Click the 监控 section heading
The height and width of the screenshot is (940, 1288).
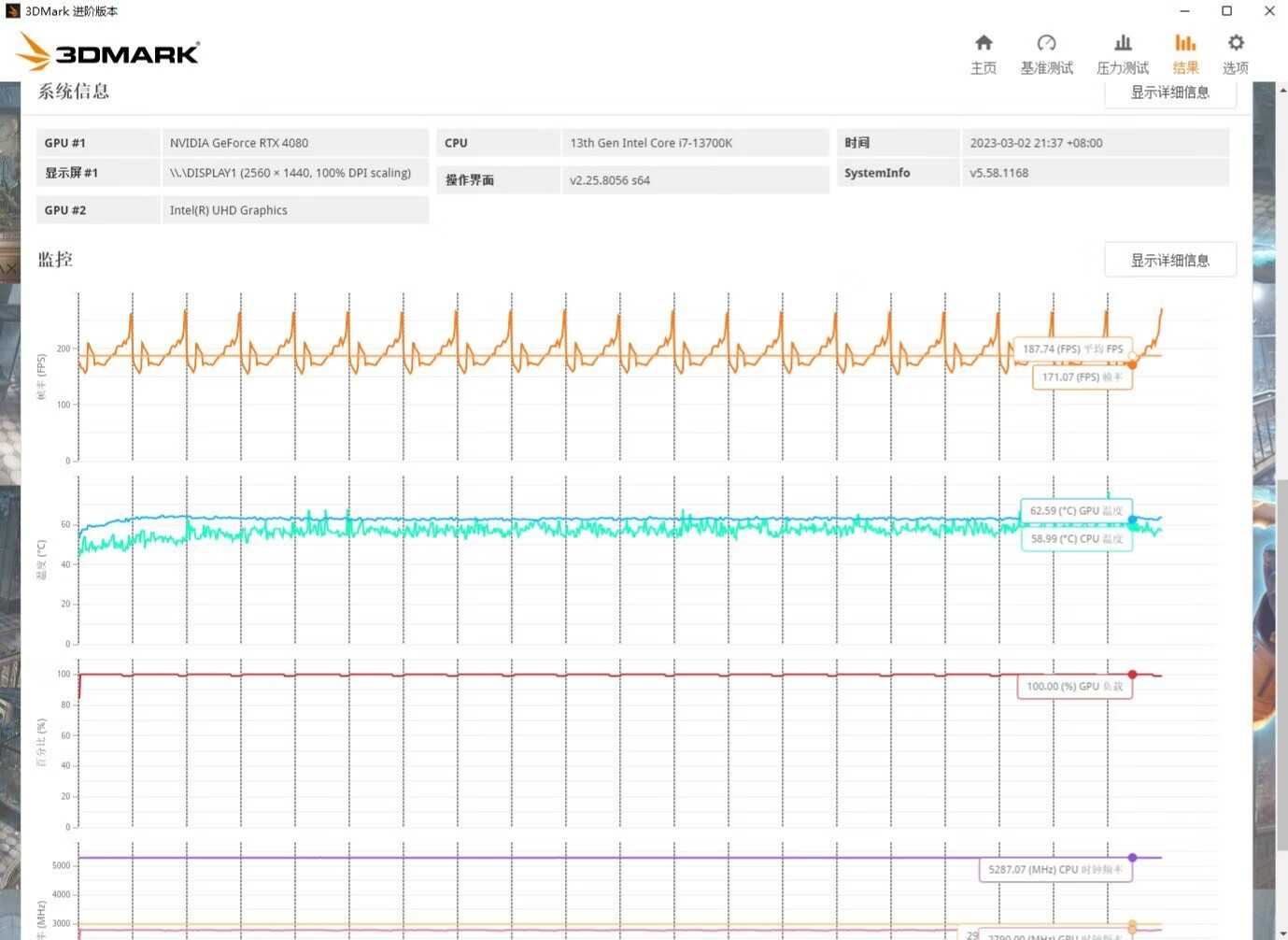55,260
